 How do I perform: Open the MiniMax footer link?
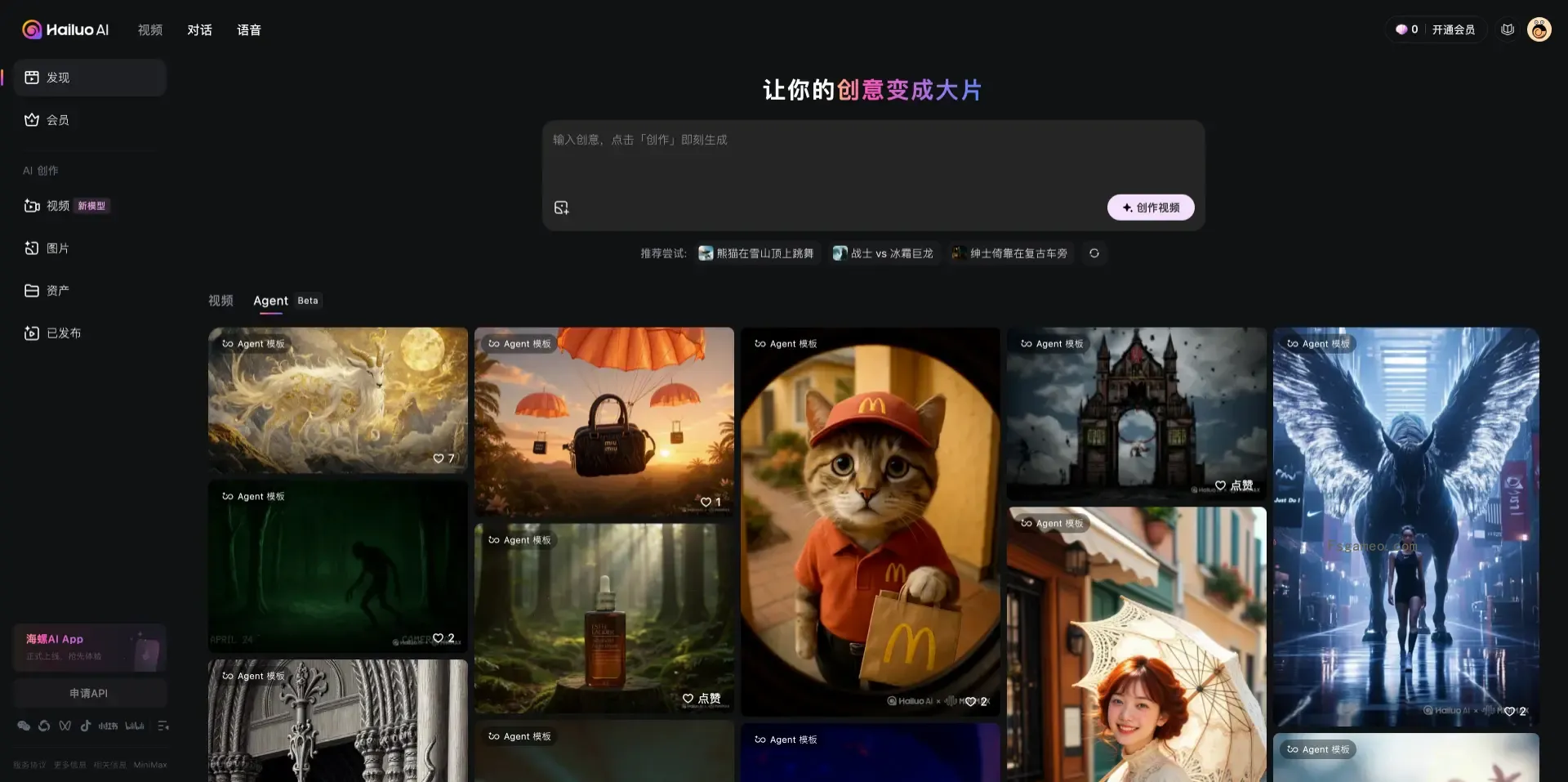[150, 765]
